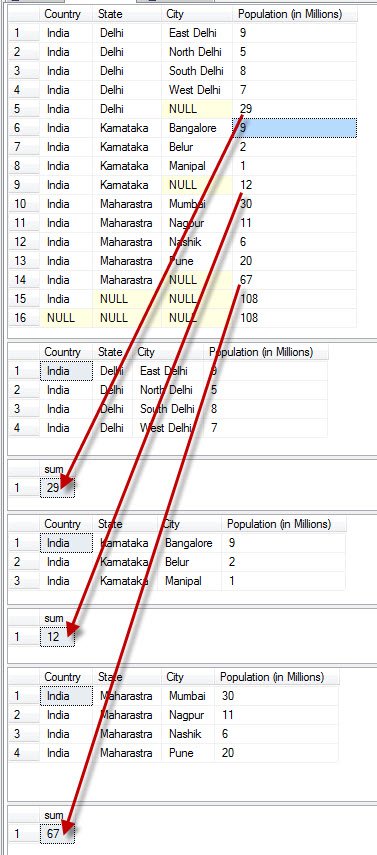The height and width of the screenshot is (855, 377).
Task: Select population 1 beside Manipal in Karnataka grid
Action: 284,581
